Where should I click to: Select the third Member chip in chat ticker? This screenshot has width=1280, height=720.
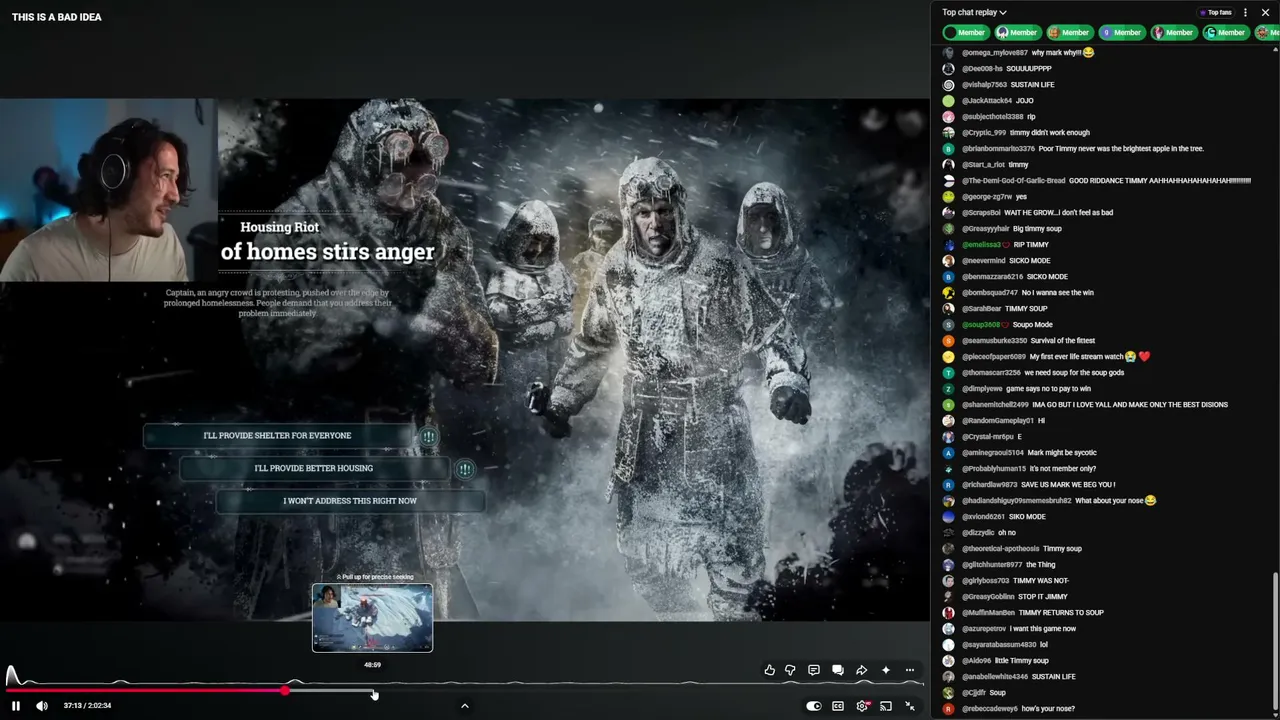point(1069,32)
